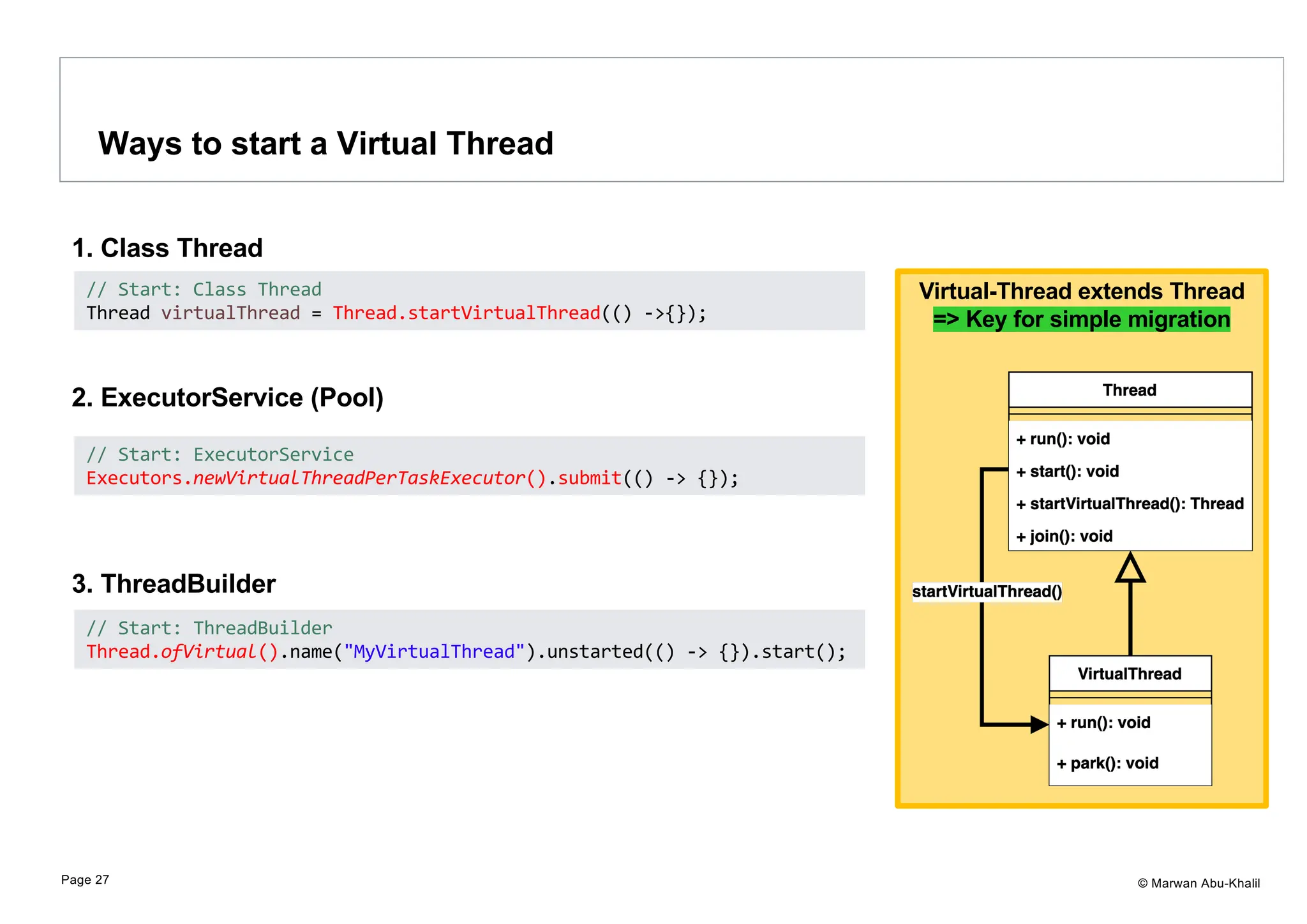Click the 'Page 27' footer label
Viewport: 1307px width, 924px height.
[x=85, y=880]
